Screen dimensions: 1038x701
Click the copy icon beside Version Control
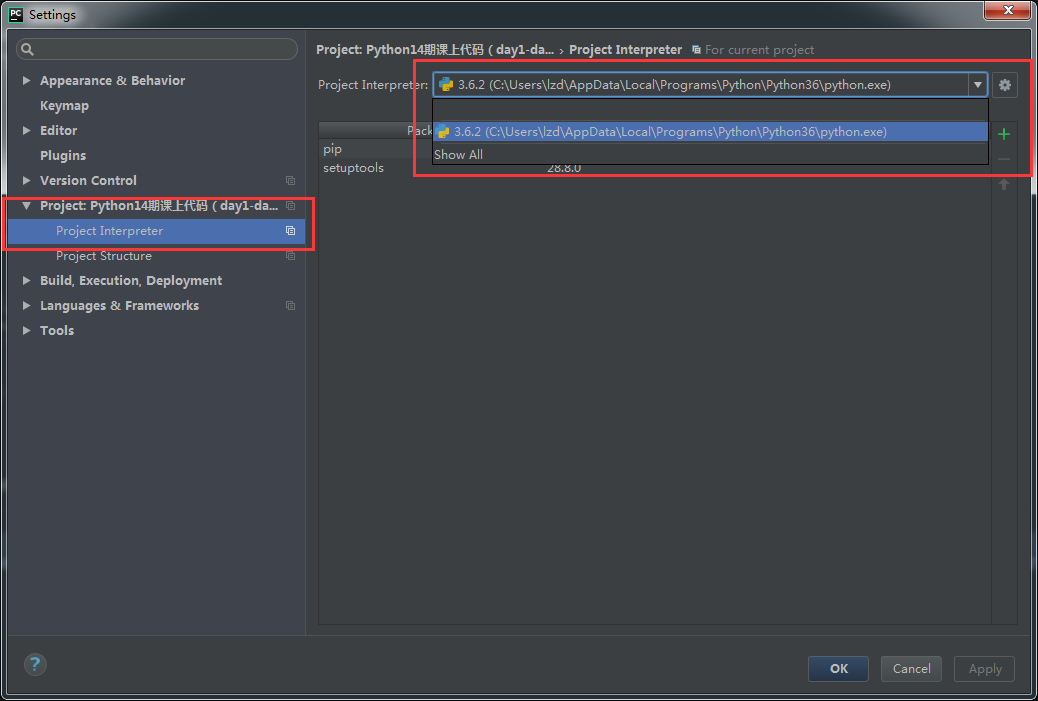click(290, 181)
